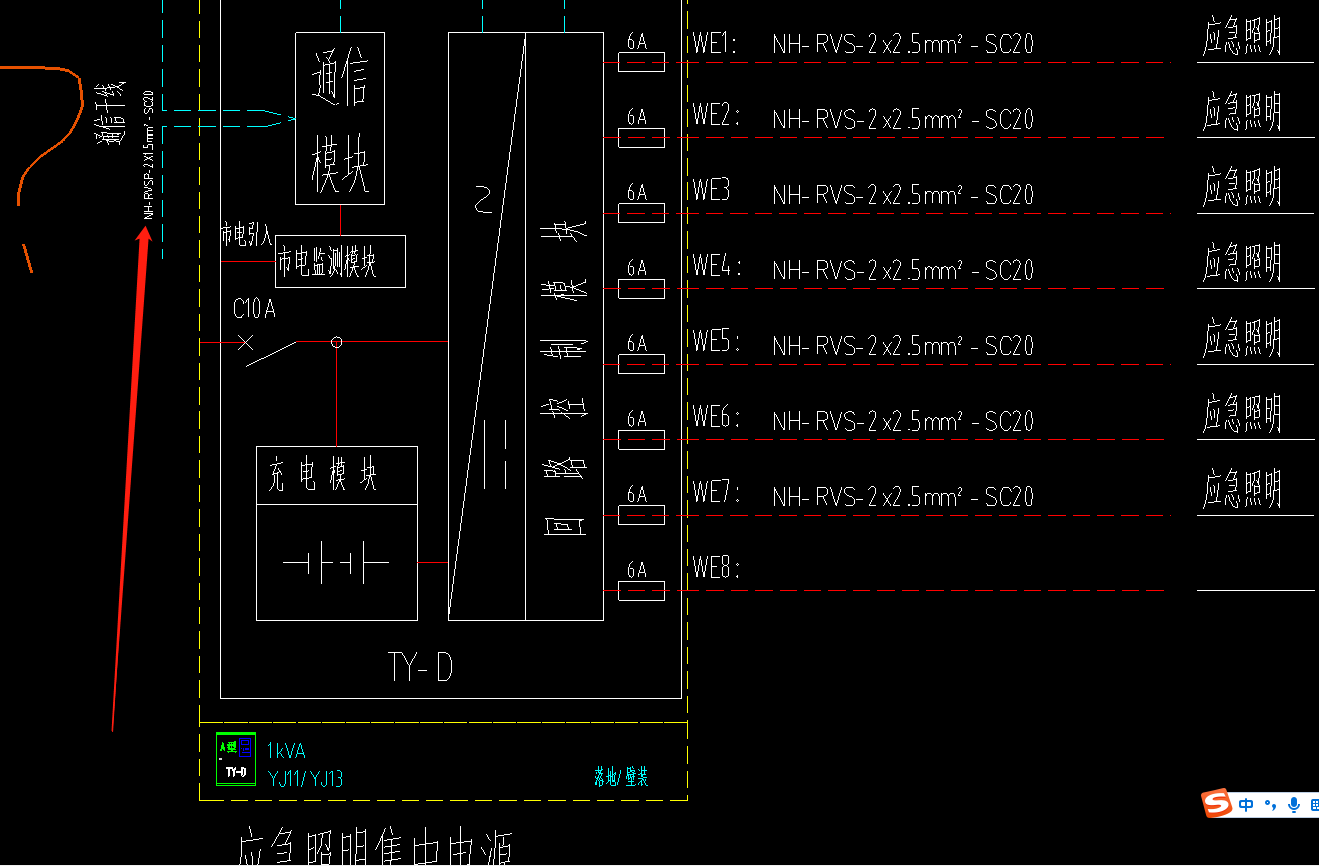Select the 6A fuse on WE3 circuit
1319x866 pixels.
coord(641,213)
